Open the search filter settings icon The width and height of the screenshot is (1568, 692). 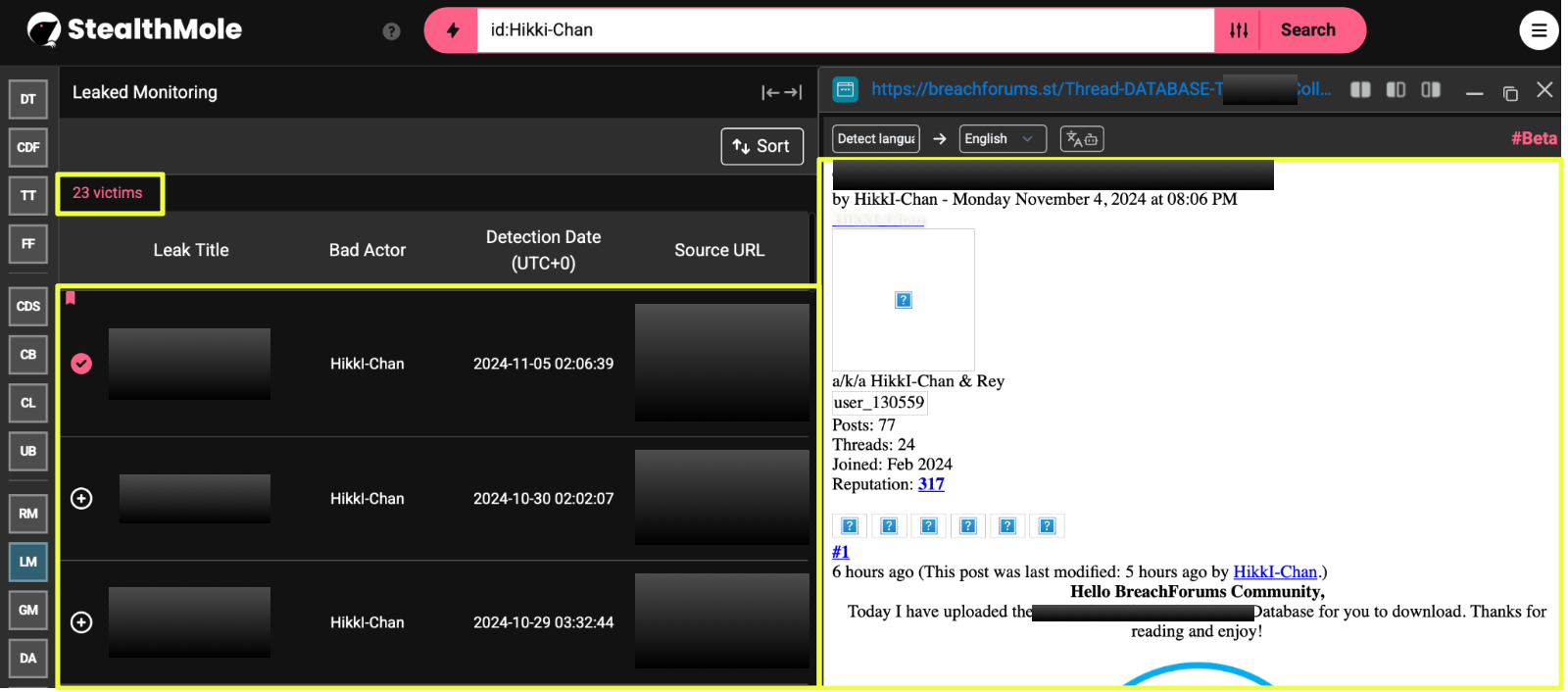click(1239, 30)
